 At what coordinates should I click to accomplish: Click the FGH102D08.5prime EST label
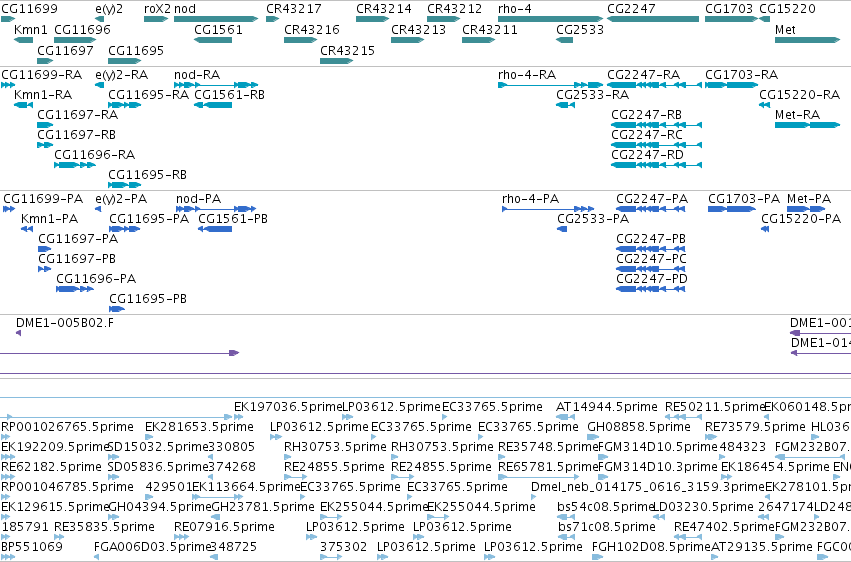[x=651, y=547]
